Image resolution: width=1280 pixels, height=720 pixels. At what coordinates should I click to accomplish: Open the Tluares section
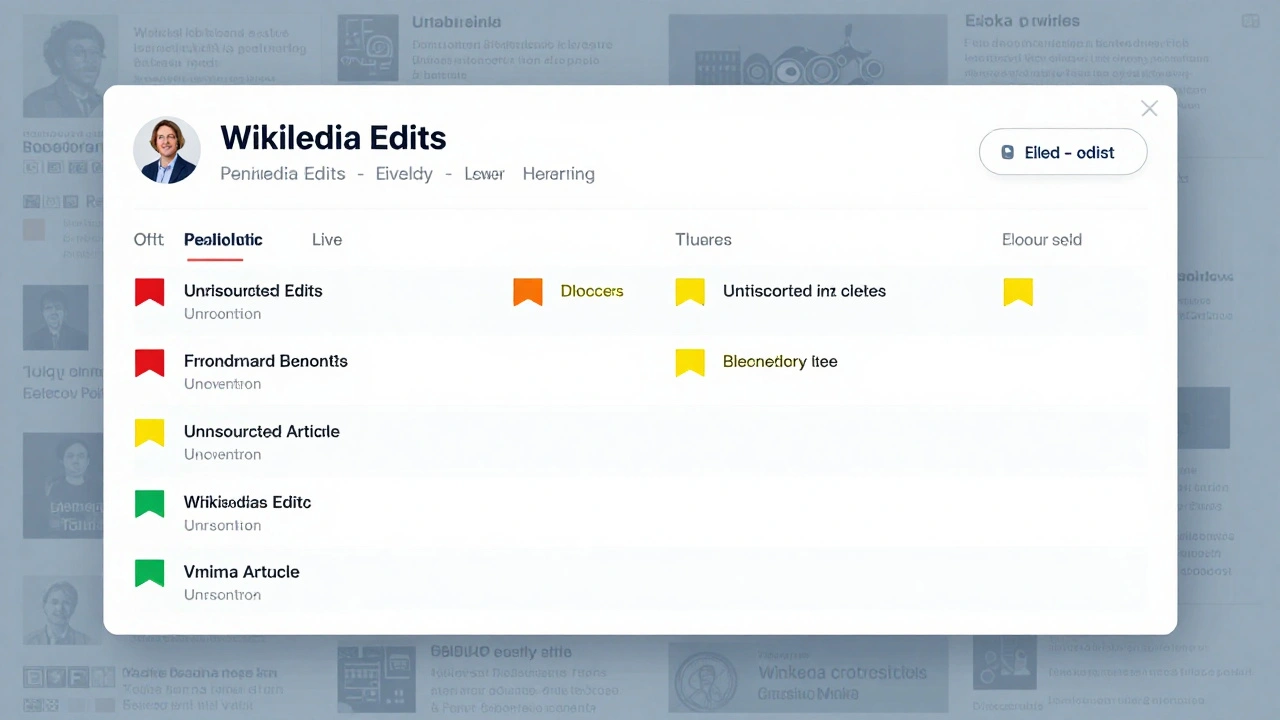(703, 239)
